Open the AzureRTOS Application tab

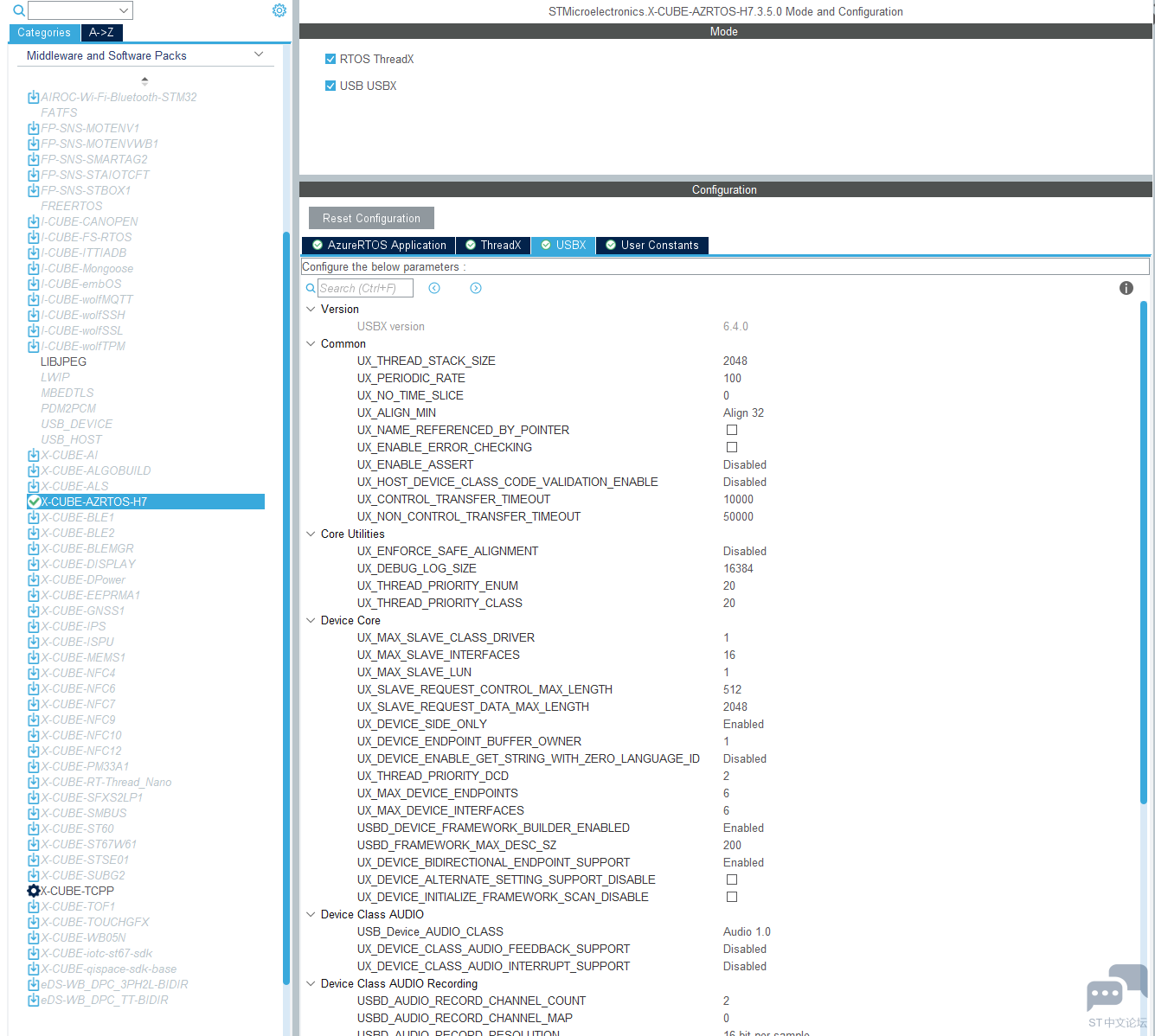click(379, 246)
